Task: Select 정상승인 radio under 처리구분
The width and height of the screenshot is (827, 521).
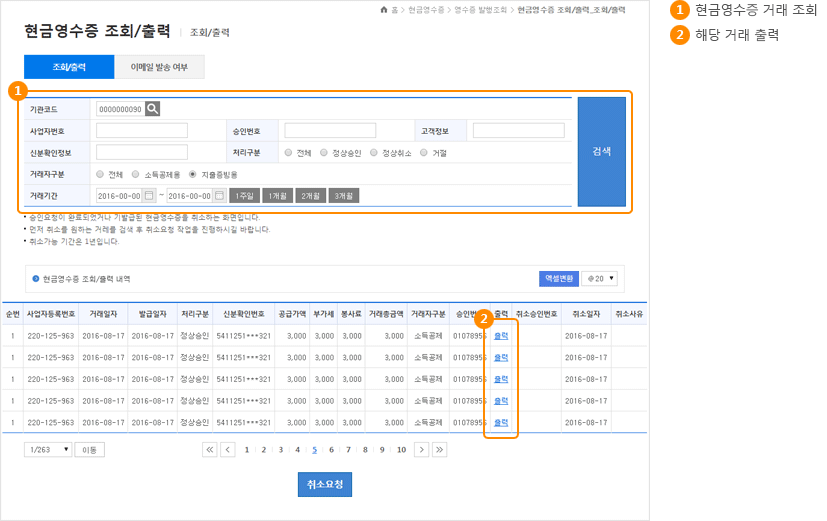Action: pos(324,153)
